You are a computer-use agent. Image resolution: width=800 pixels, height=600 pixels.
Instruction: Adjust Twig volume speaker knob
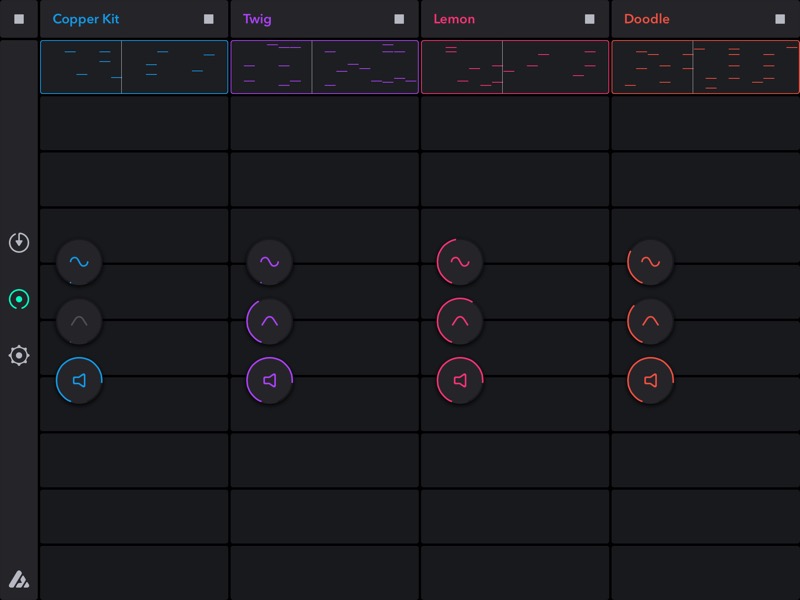269,380
